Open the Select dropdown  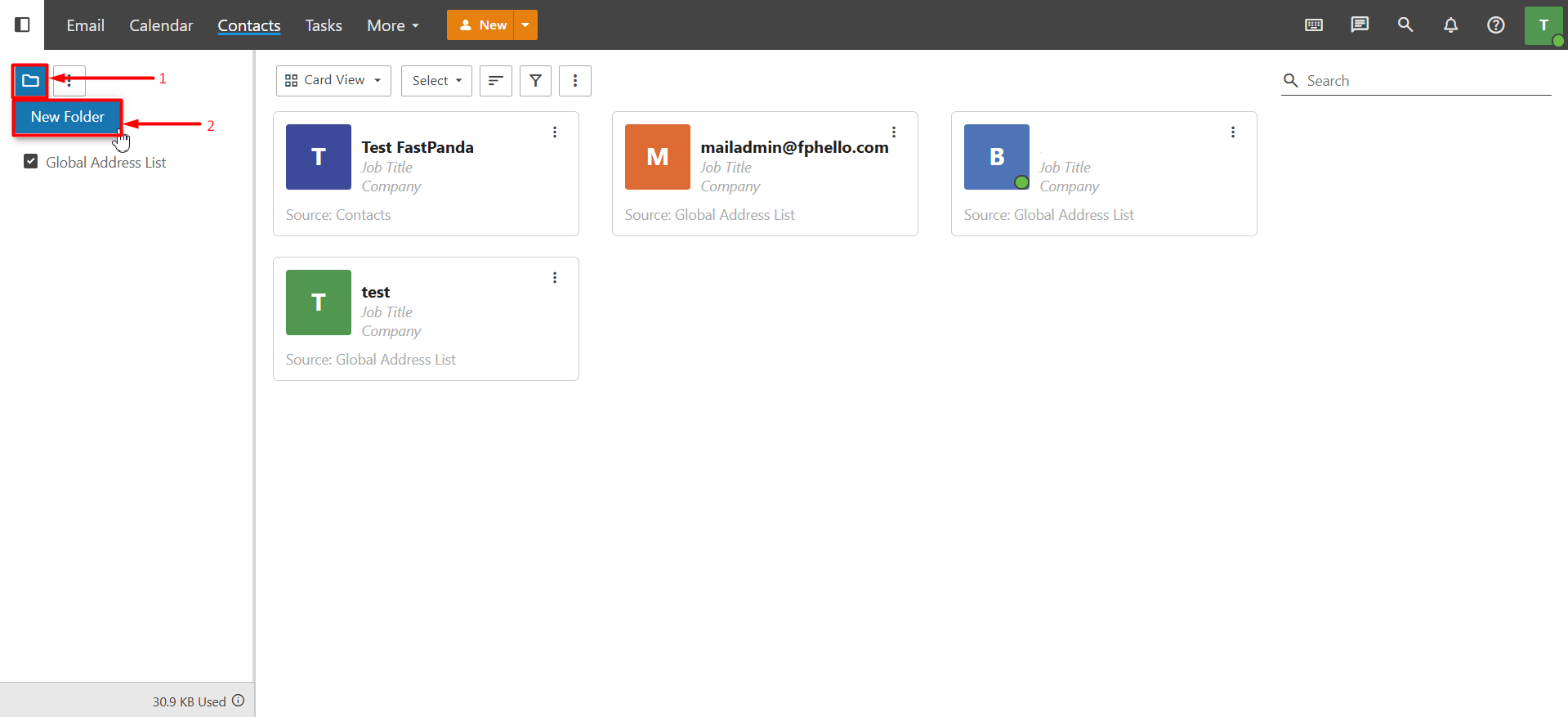tap(436, 80)
